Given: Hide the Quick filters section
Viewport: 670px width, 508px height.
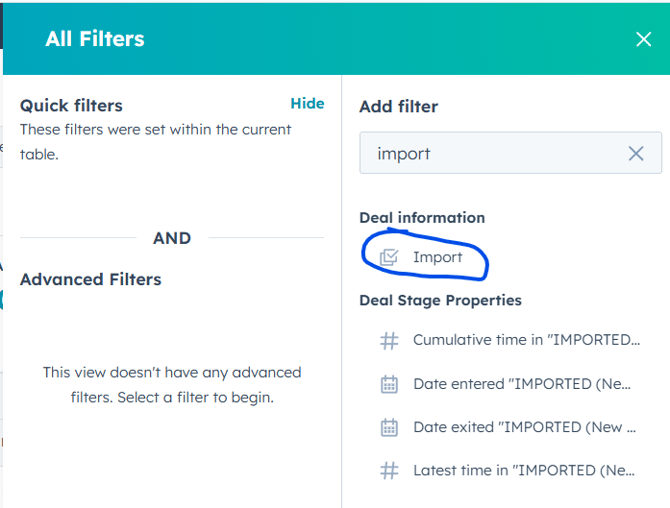Looking at the screenshot, I should point(307,104).
